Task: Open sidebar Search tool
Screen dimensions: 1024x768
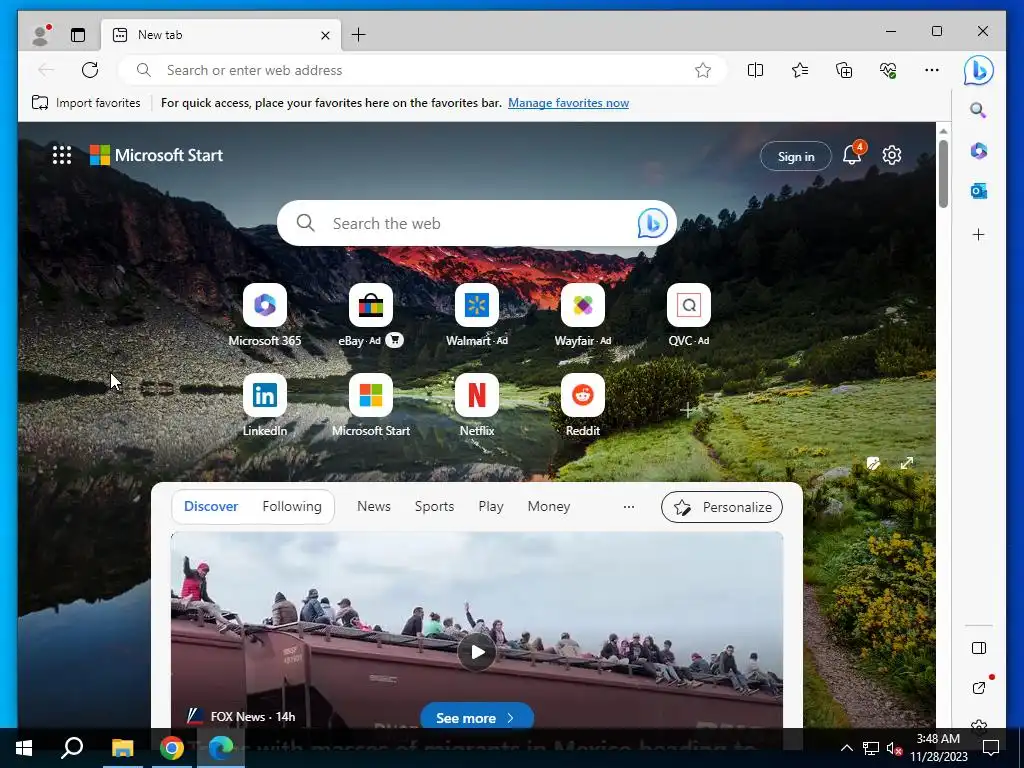Action: click(978, 110)
